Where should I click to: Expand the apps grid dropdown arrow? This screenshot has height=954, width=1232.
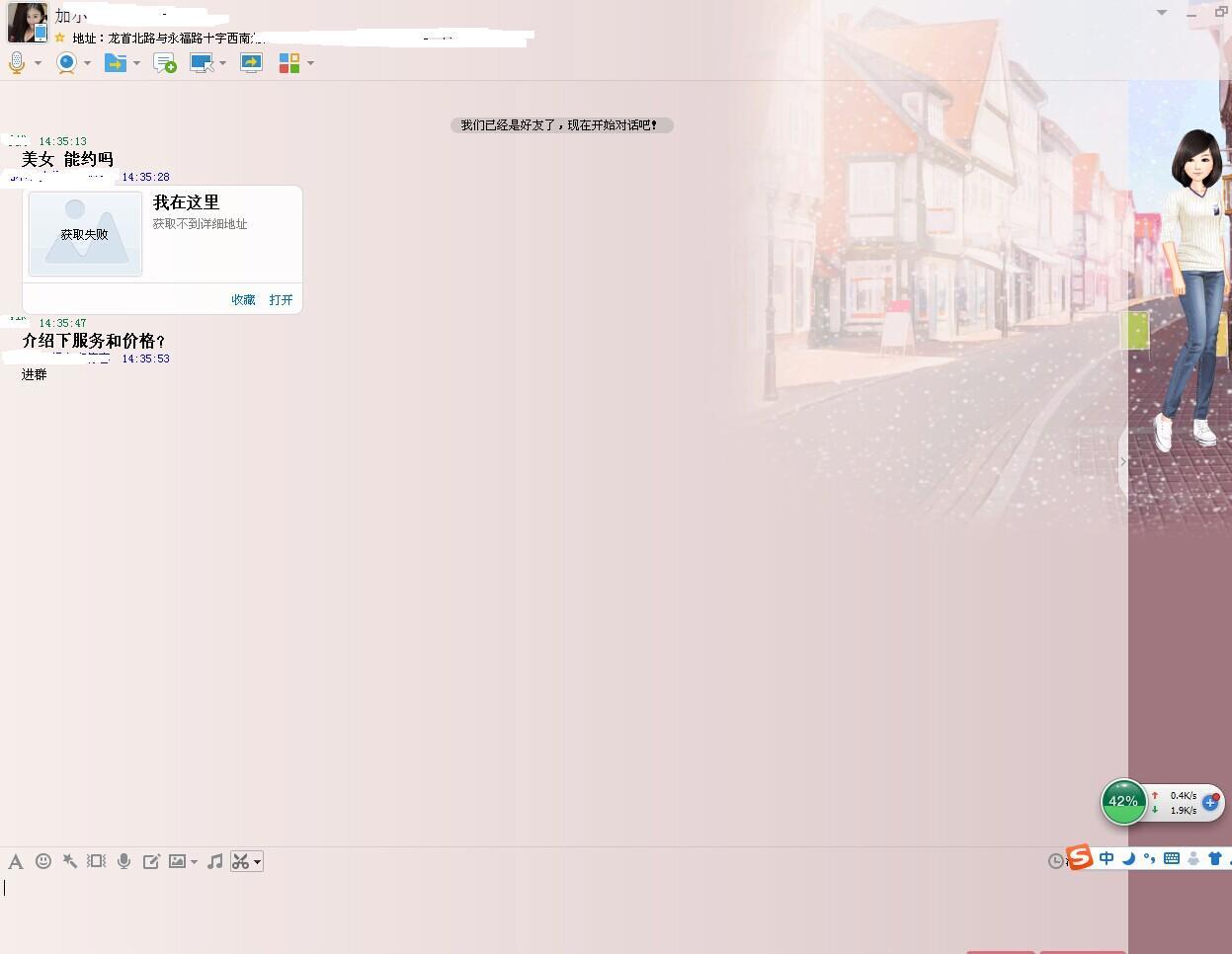tap(310, 63)
